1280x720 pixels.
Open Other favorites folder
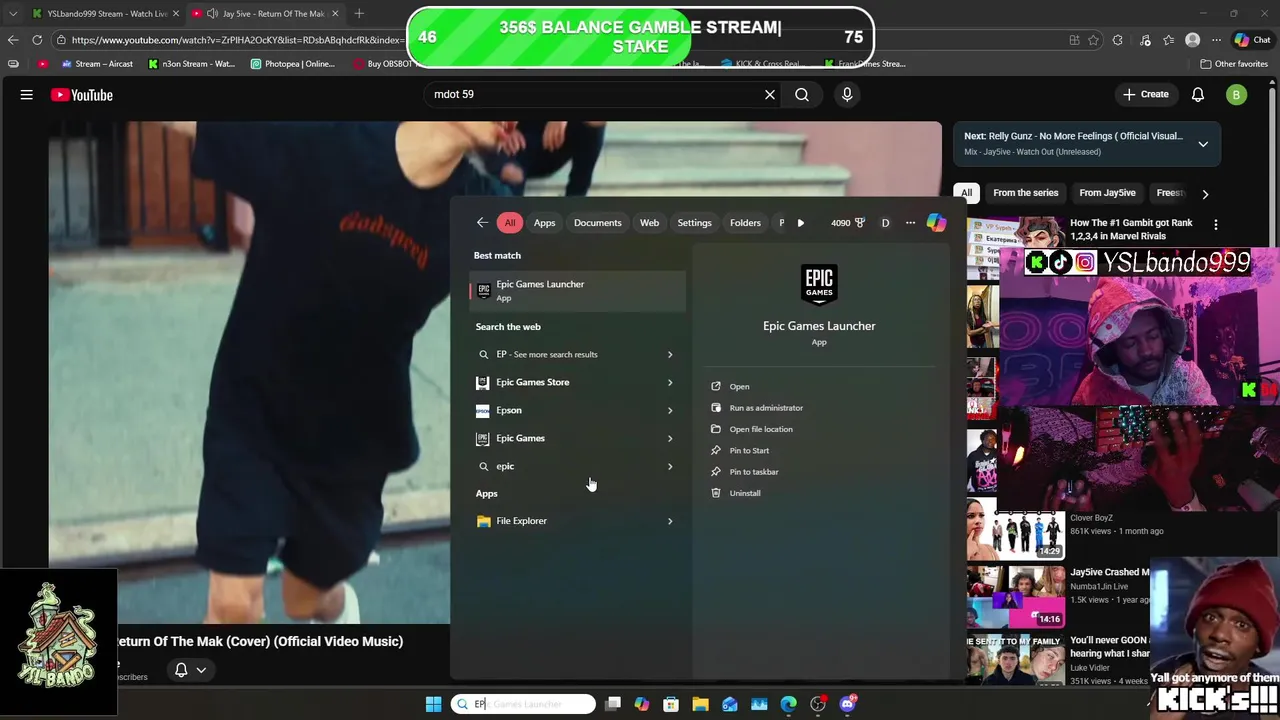pos(1234,64)
